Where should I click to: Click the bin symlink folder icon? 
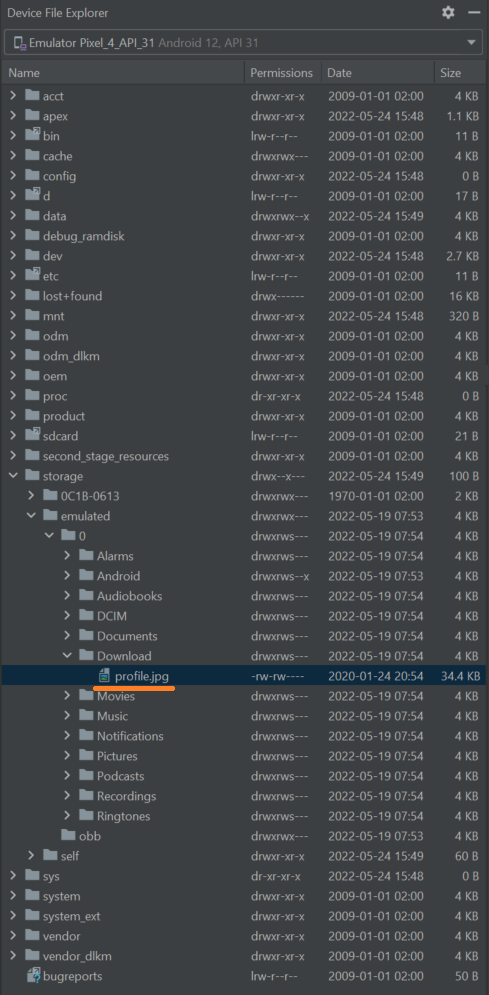point(32,135)
